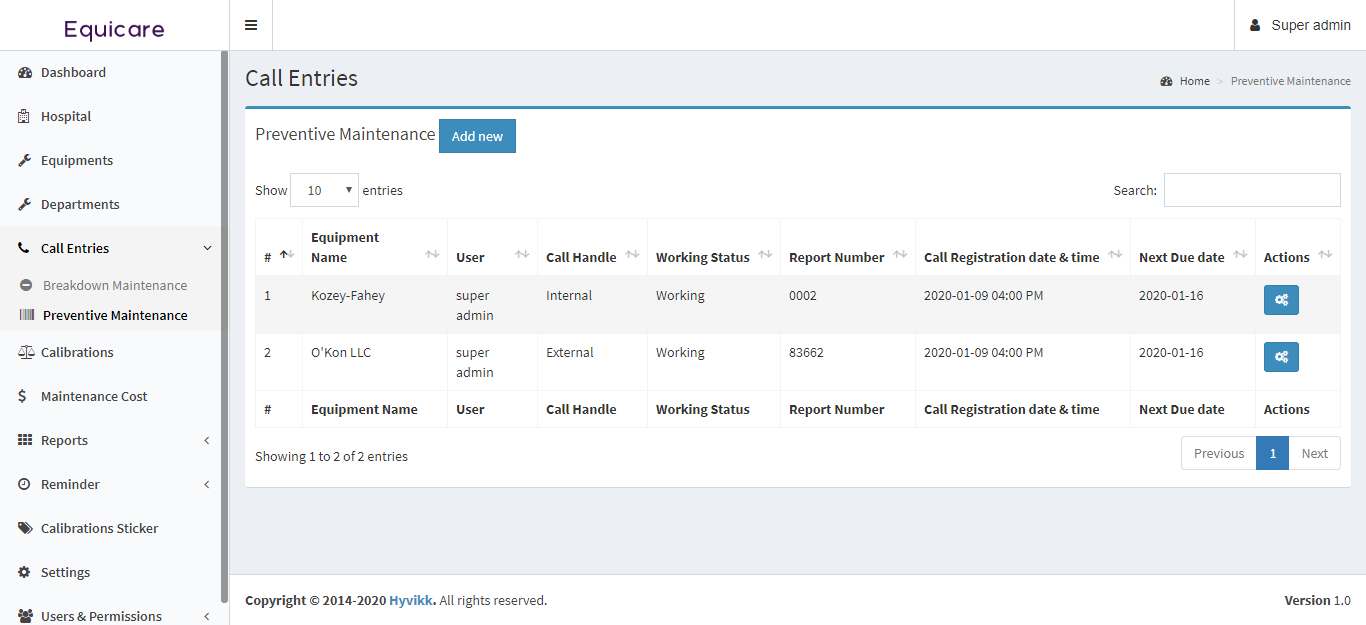Open the Dashboard from the sidebar
This screenshot has height=625, width=1366.
(72, 72)
